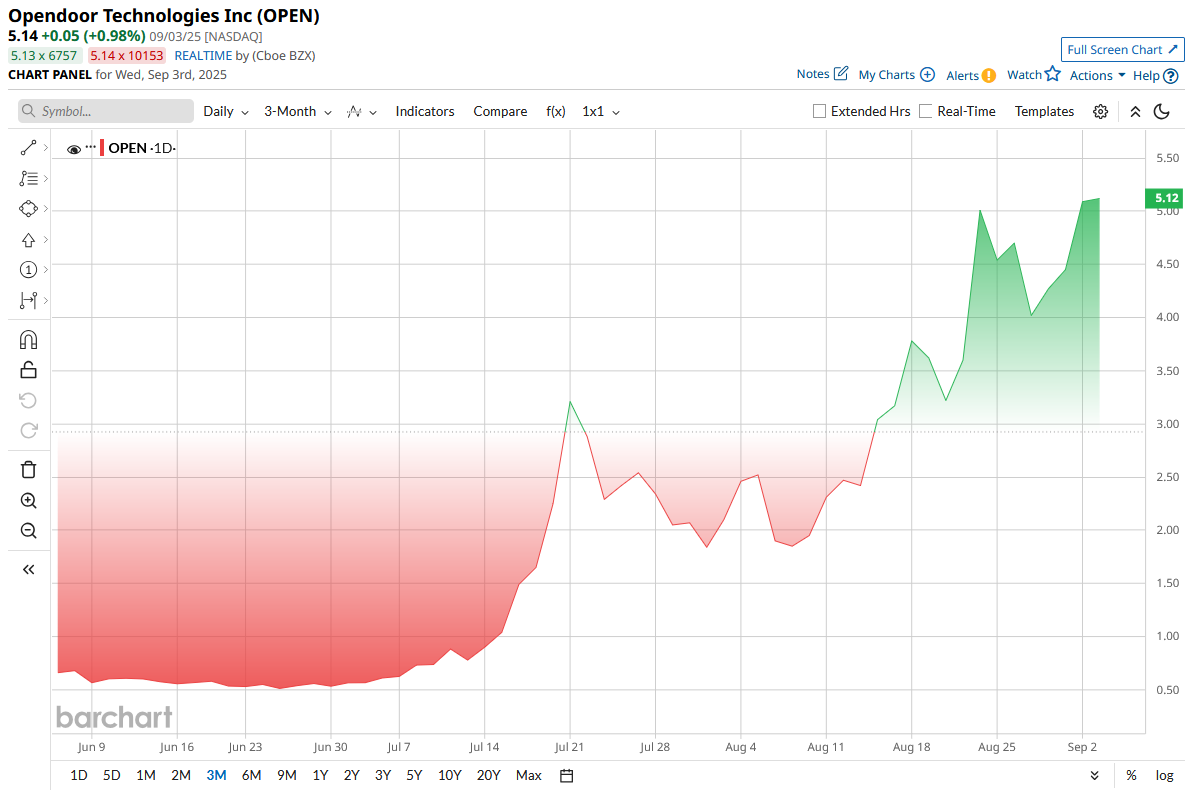1194x804 pixels.
Task: Switch to dark mode theme
Action: [x=1162, y=111]
